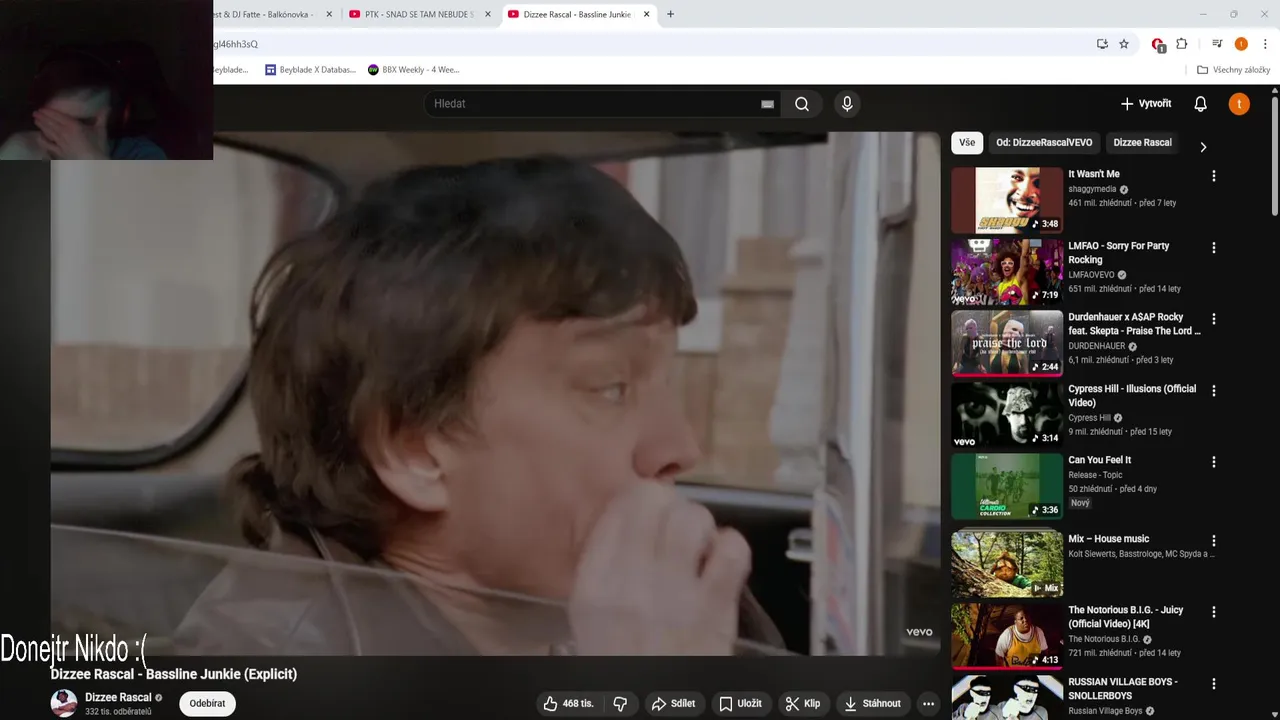Open Beyblade X Database bookmark
The height and width of the screenshot is (720, 1280).
(310, 70)
